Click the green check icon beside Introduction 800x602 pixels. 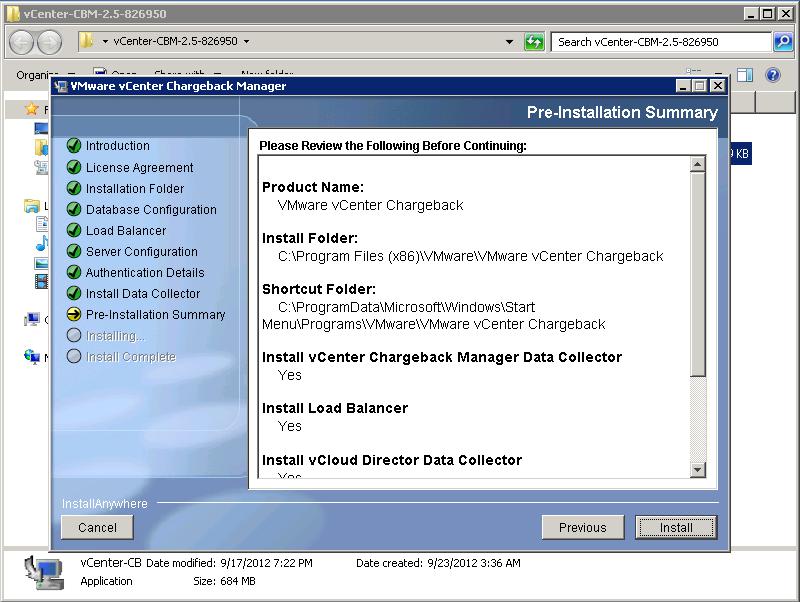click(74, 146)
